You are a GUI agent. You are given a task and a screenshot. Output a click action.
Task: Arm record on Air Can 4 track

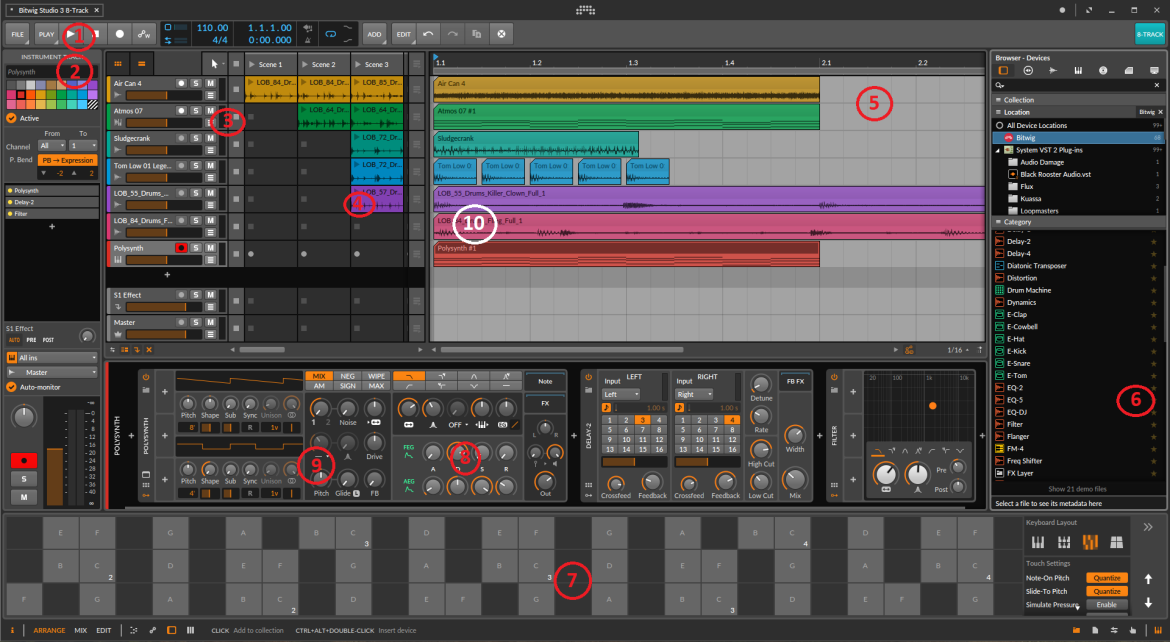pyautogui.click(x=181, y=84)
